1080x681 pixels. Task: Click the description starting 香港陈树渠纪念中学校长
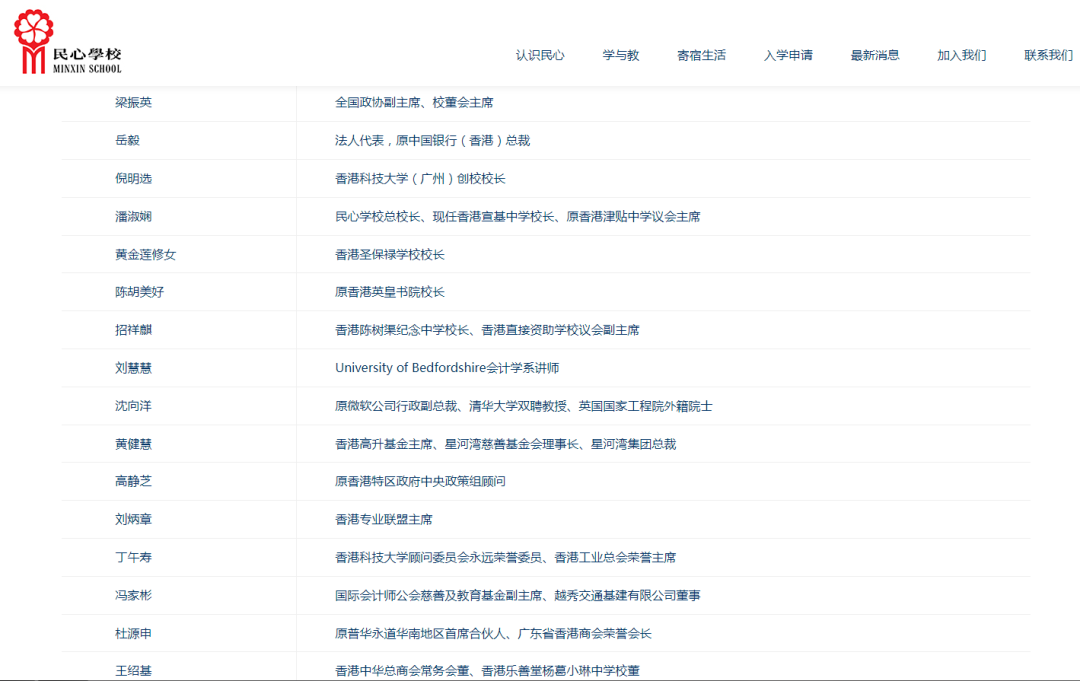pyautogui.click(x=487, y=330)
